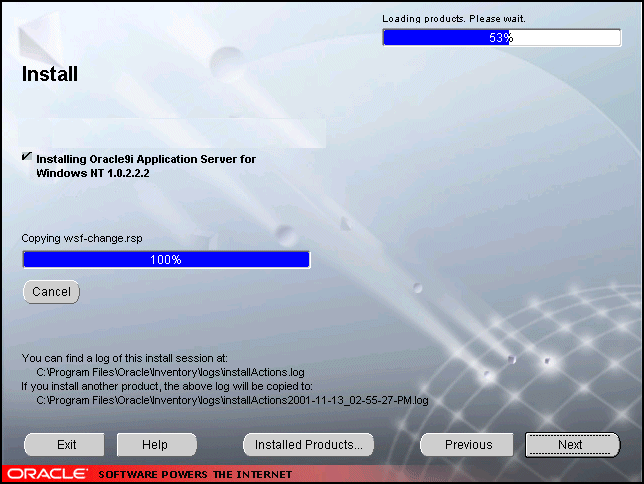This screenshot has width=644, height=484.
Task: Open Installed Products list
Action: [x=308, y=445]
